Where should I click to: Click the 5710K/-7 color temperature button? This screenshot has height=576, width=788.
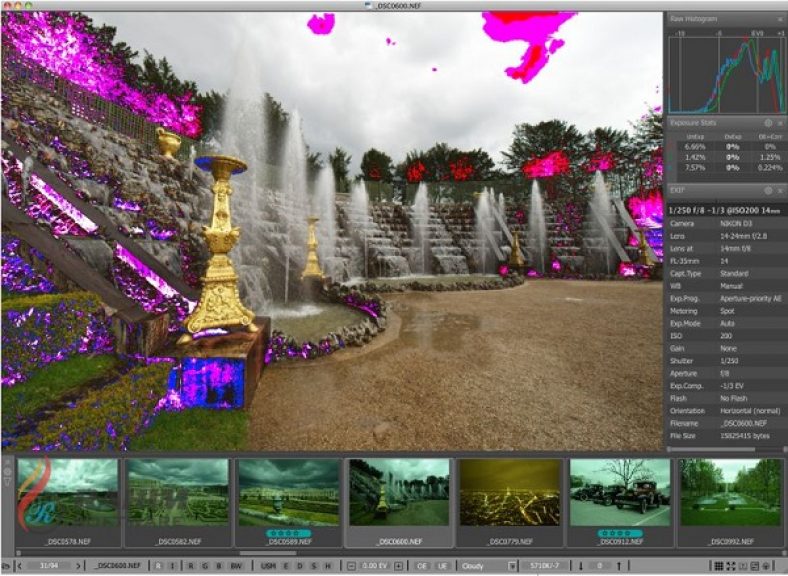point(545,566)
